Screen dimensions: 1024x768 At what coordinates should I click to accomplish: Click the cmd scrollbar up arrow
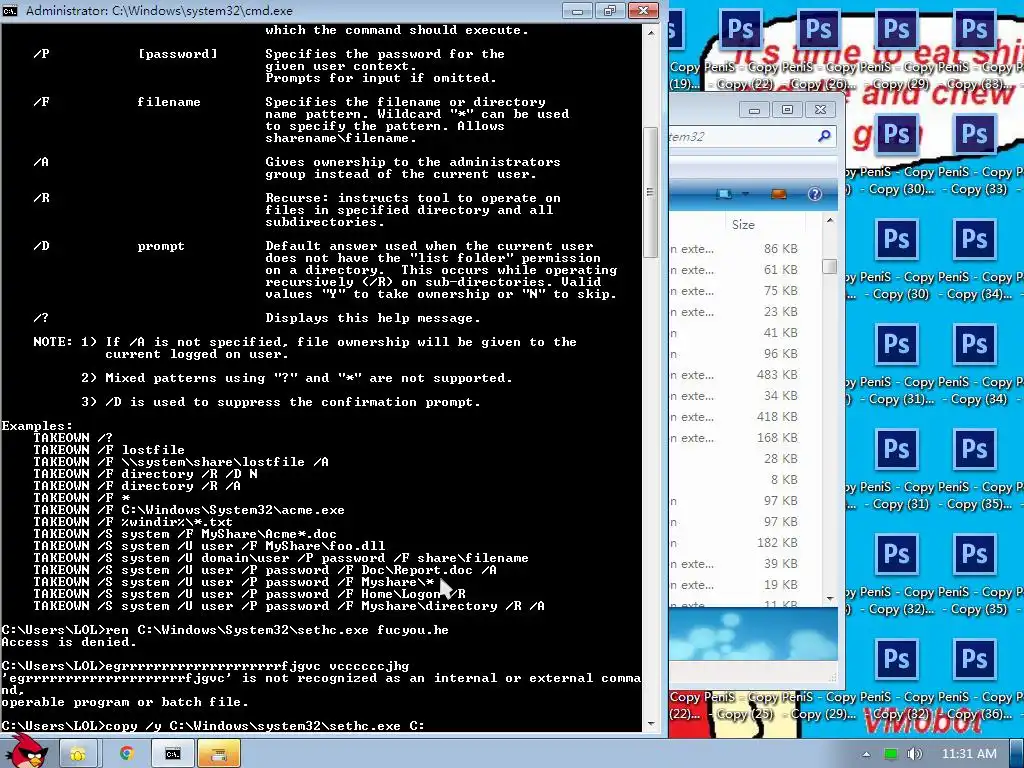pyautogui.click(x=650, y=32)
